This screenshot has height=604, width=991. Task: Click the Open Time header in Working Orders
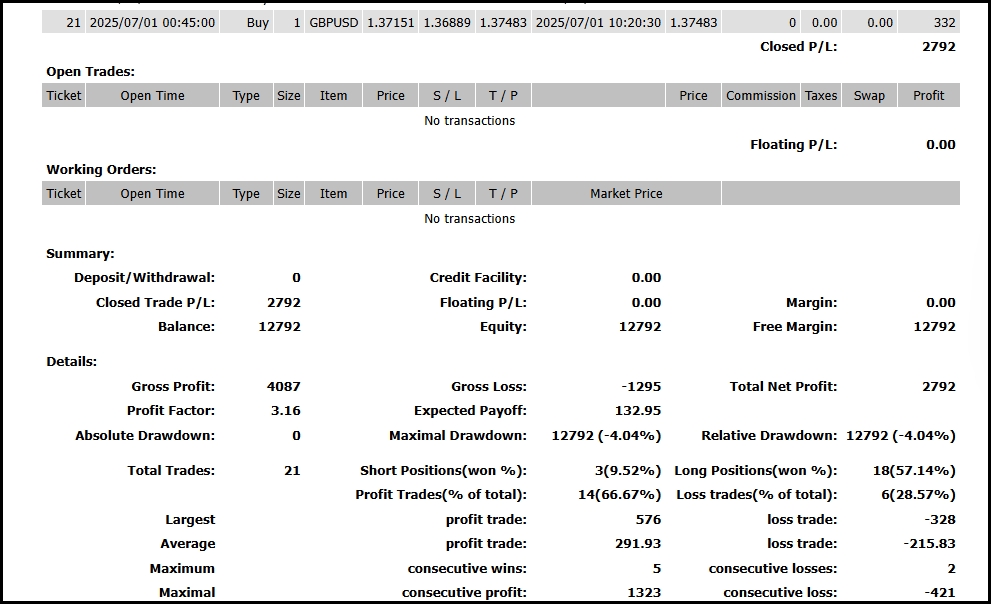(x=152, y=194)
